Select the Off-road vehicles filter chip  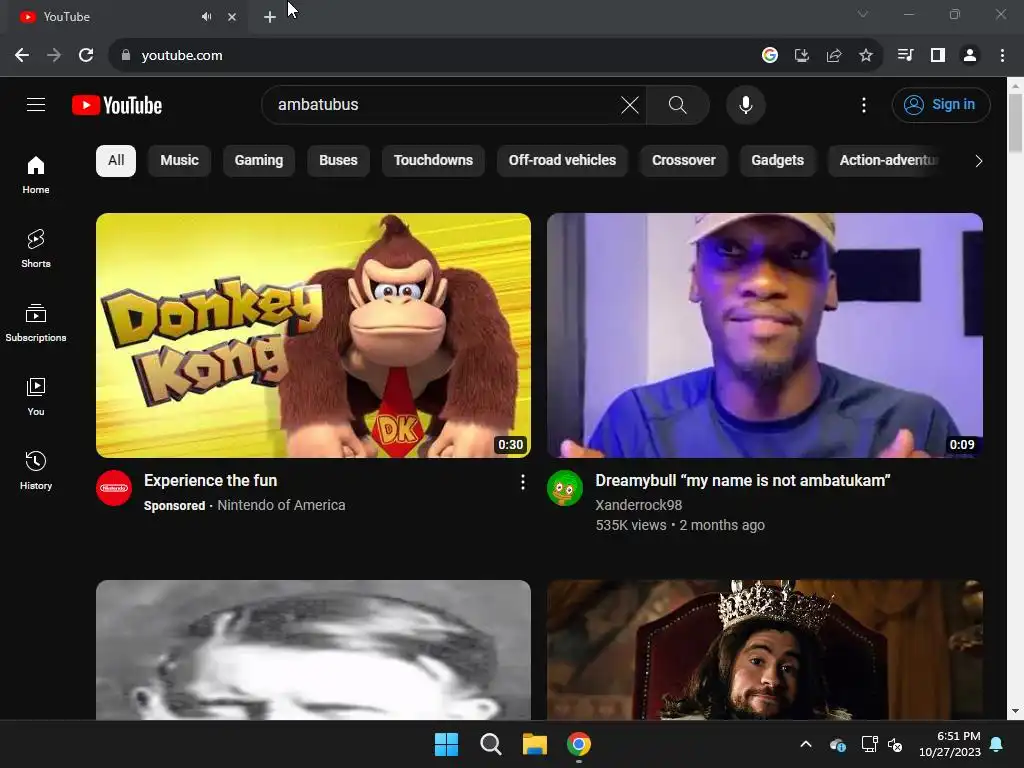562,161
